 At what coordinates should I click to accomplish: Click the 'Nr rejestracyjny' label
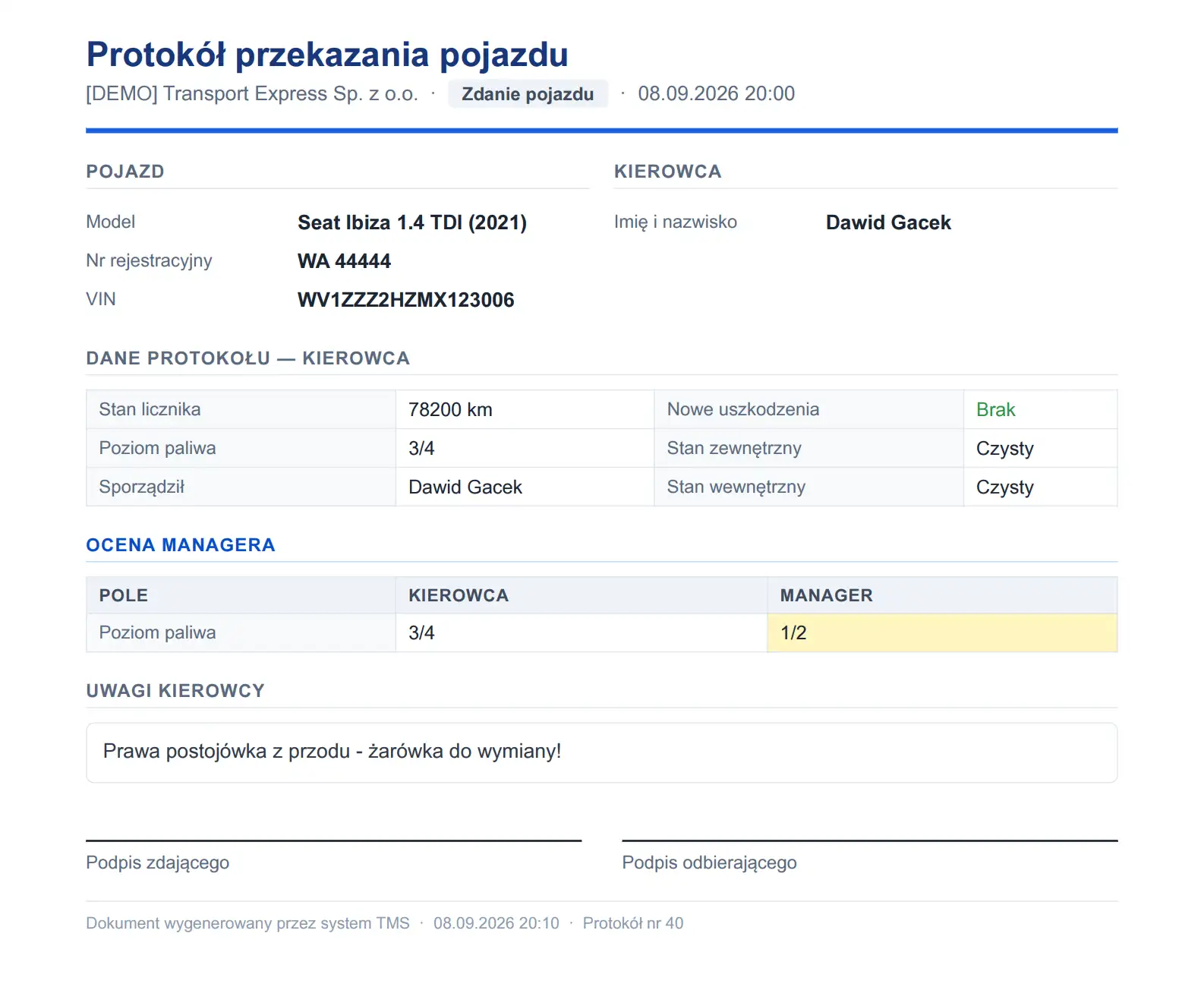coord(150,260)
